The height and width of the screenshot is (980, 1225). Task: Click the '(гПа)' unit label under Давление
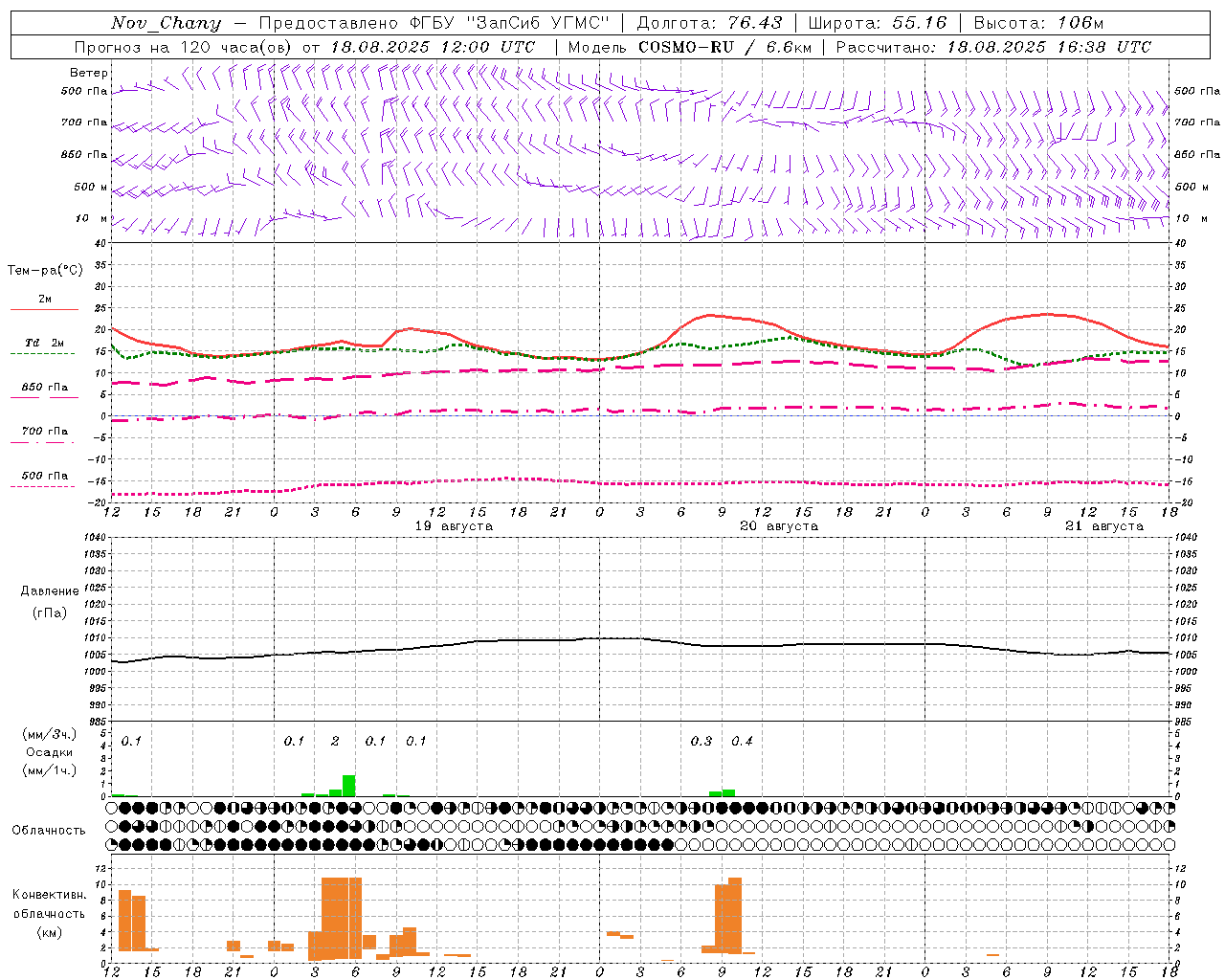click(x=50, y=613)
